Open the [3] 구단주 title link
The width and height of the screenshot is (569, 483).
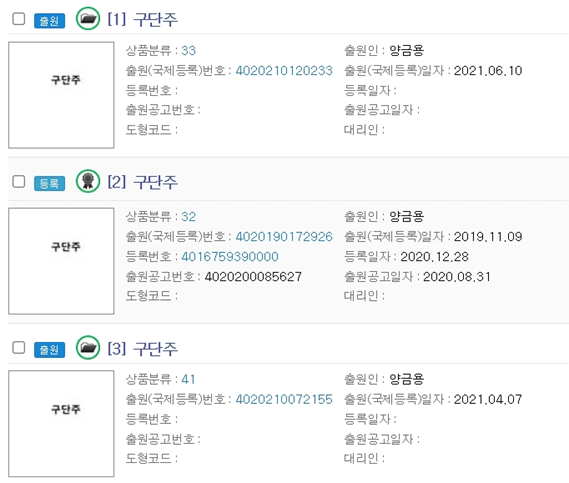(x=143, y=348)
